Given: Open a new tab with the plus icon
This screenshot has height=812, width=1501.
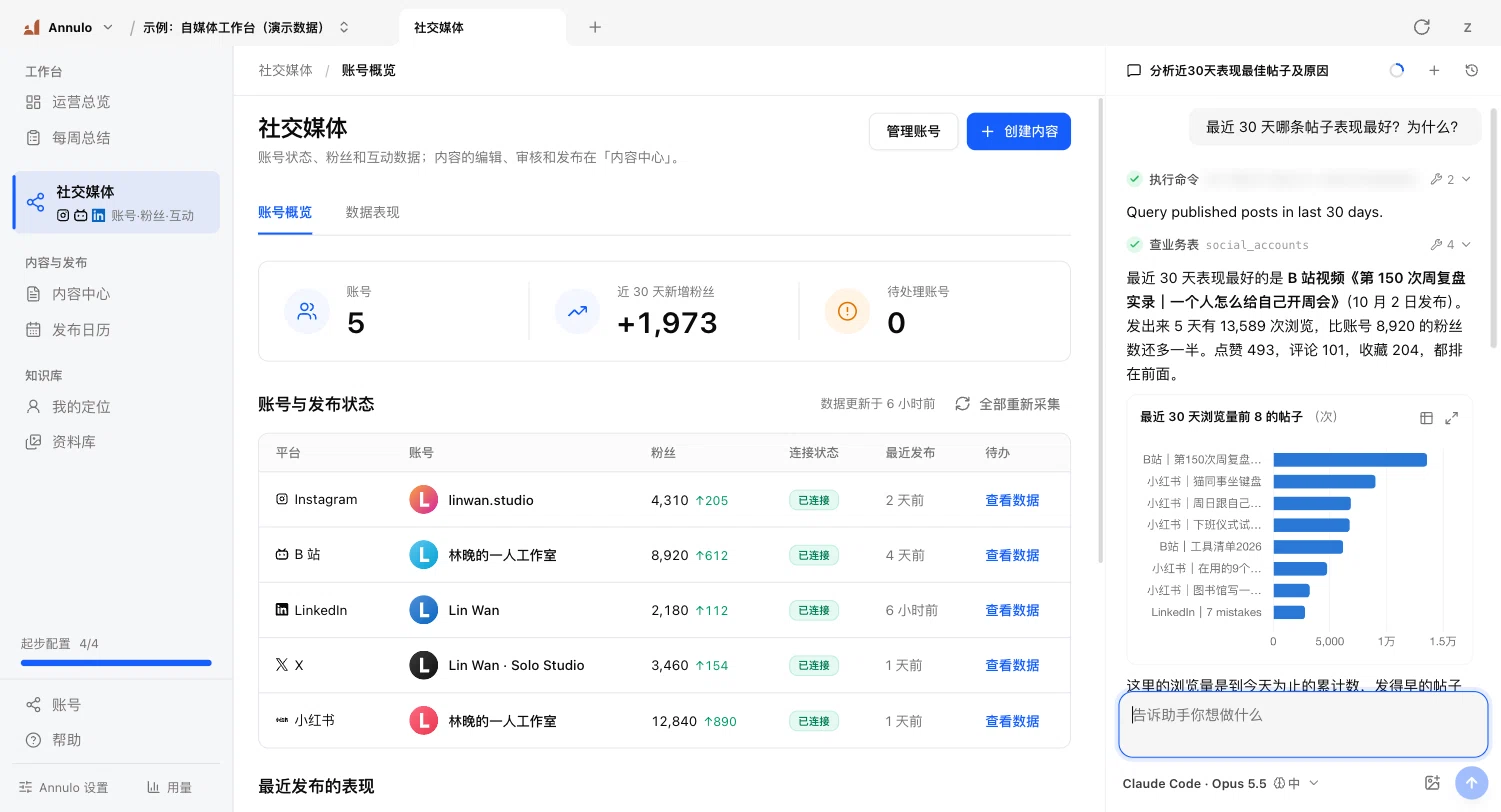Looking at the screenshot, I should 595,27.
